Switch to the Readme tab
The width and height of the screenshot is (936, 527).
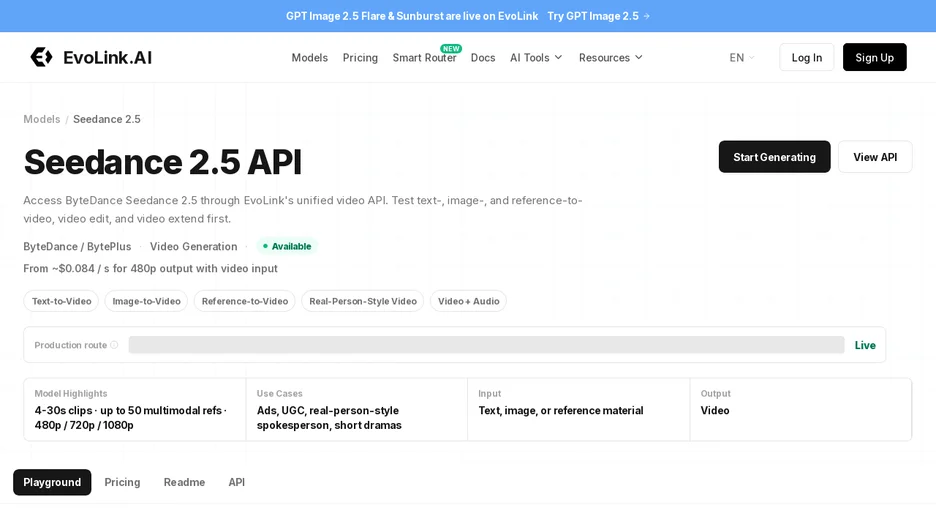pyautogui.click(x=184, y=482)
